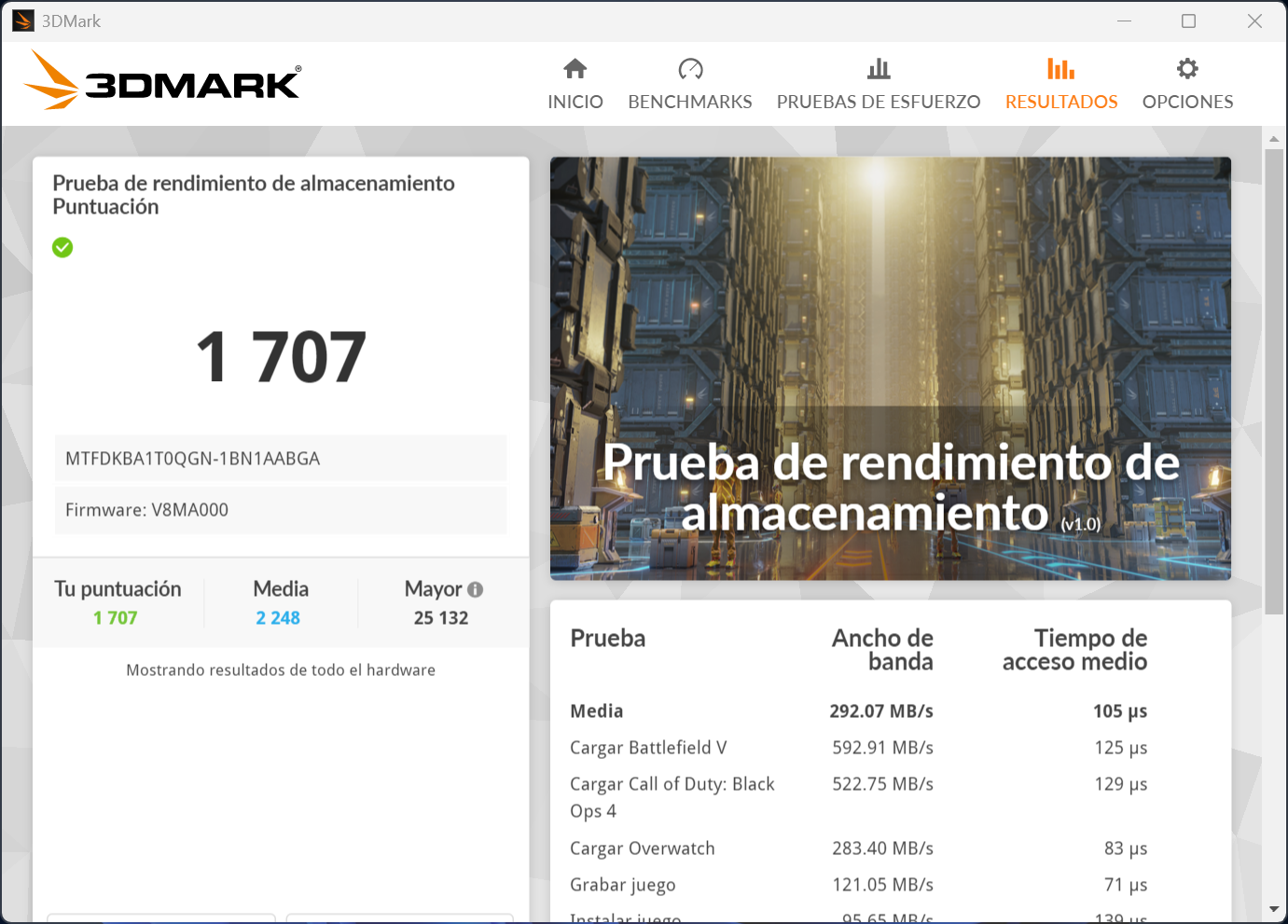Viewport: 1288px width, 924px height.
Task: Click the vertical scrollbar thumb
Action: coord(1274,381)
